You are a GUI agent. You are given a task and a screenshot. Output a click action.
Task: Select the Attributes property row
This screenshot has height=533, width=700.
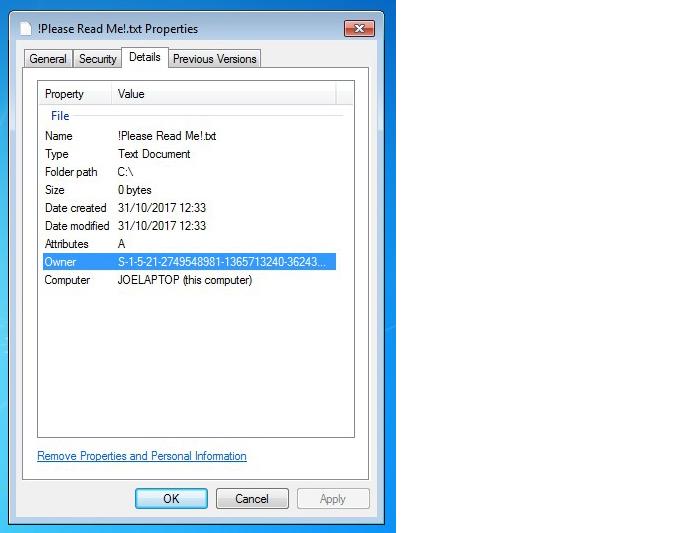click(x=189, y=244)
